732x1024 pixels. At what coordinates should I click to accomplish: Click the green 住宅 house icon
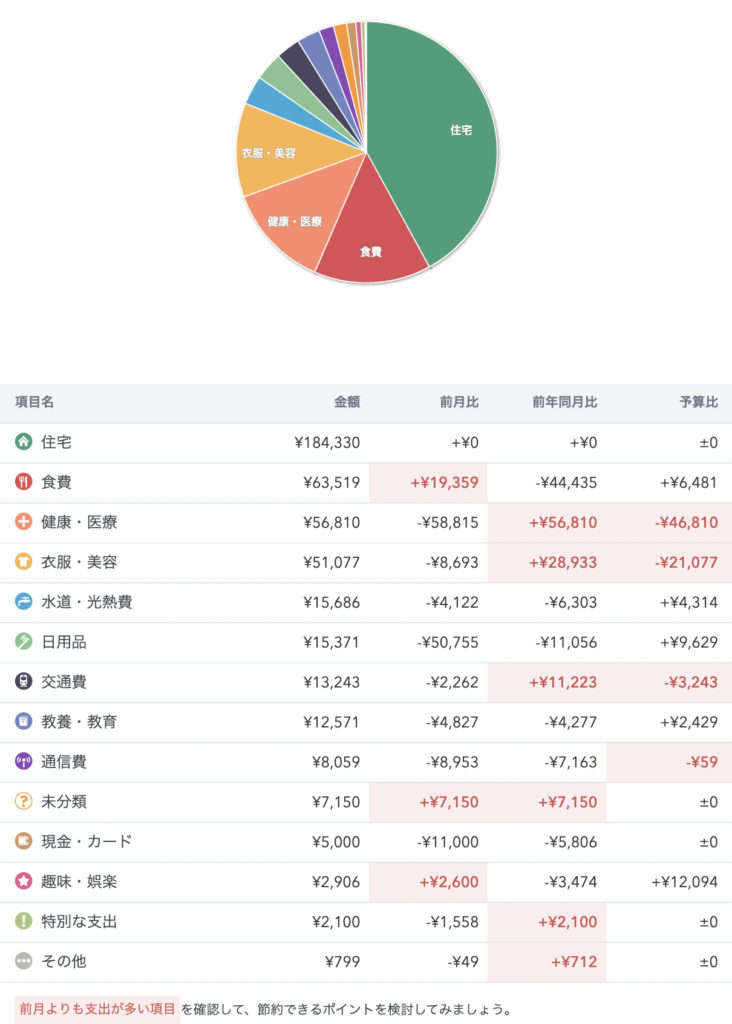(x=23, y=442)
